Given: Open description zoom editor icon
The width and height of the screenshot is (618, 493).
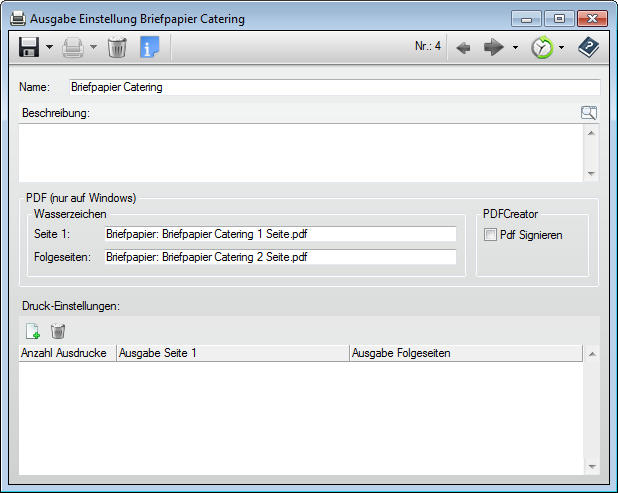Looking at the screenshot, I should click(x=588, y=113).
